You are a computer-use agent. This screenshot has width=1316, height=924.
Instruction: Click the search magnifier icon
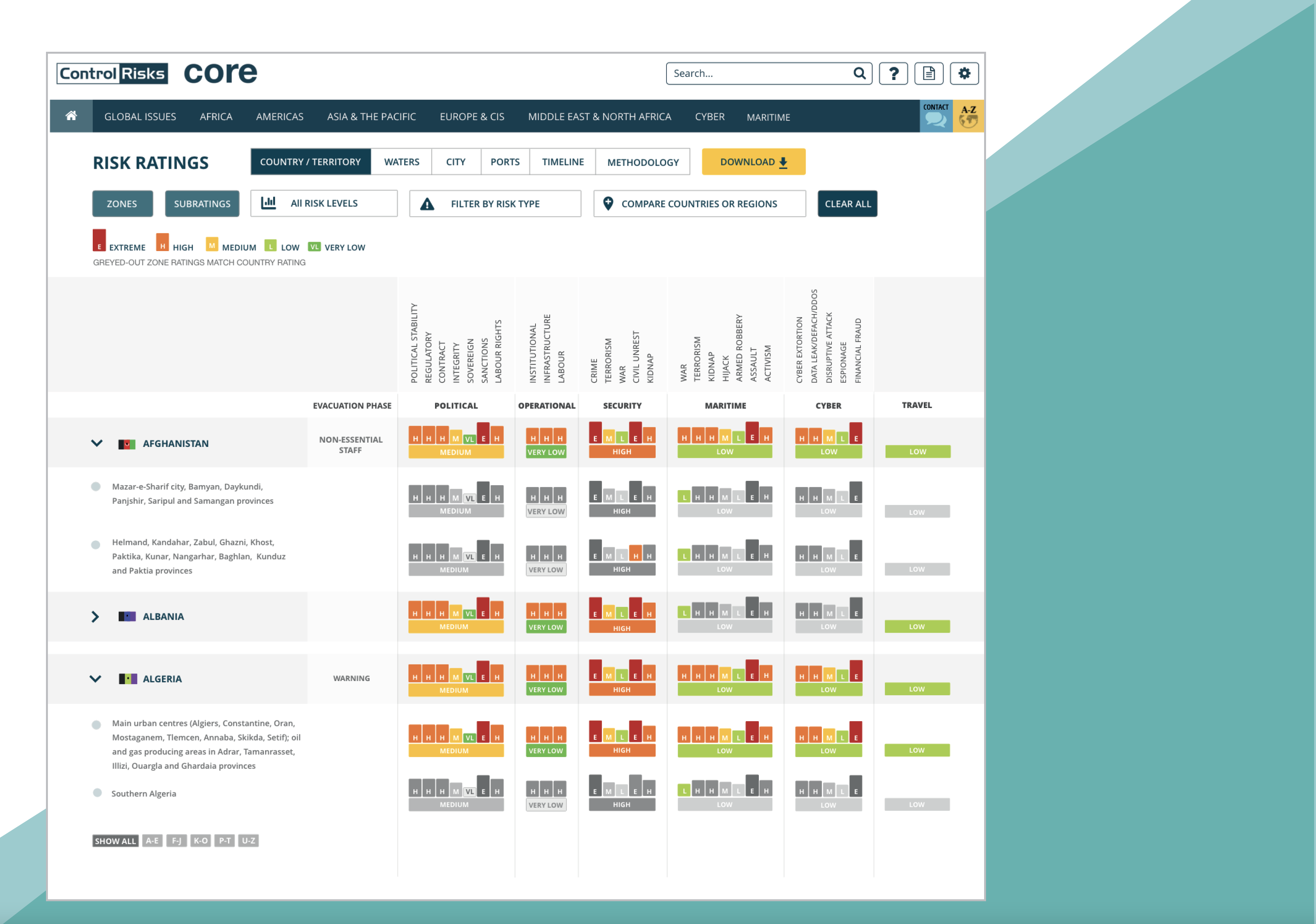[x=859, y=73]
